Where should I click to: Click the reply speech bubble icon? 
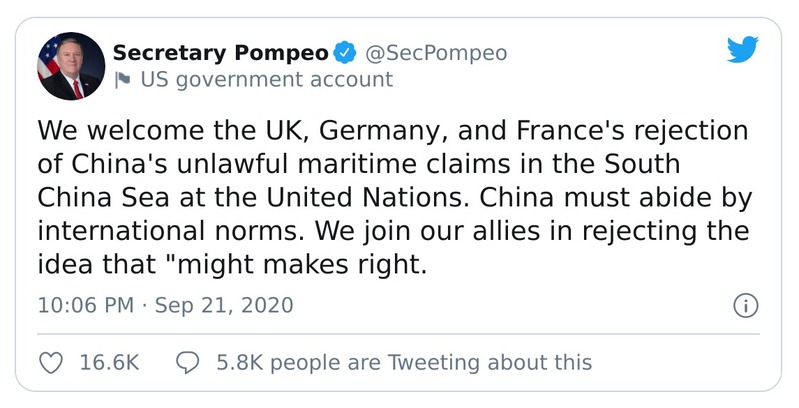pyautogui.click(x=187, y=362)
